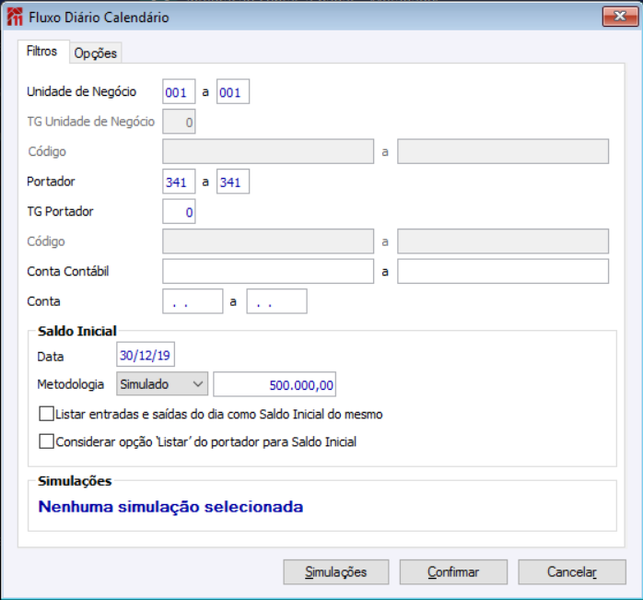Click the Cancelar button
The image size is (643, 600).
point(572,572)
